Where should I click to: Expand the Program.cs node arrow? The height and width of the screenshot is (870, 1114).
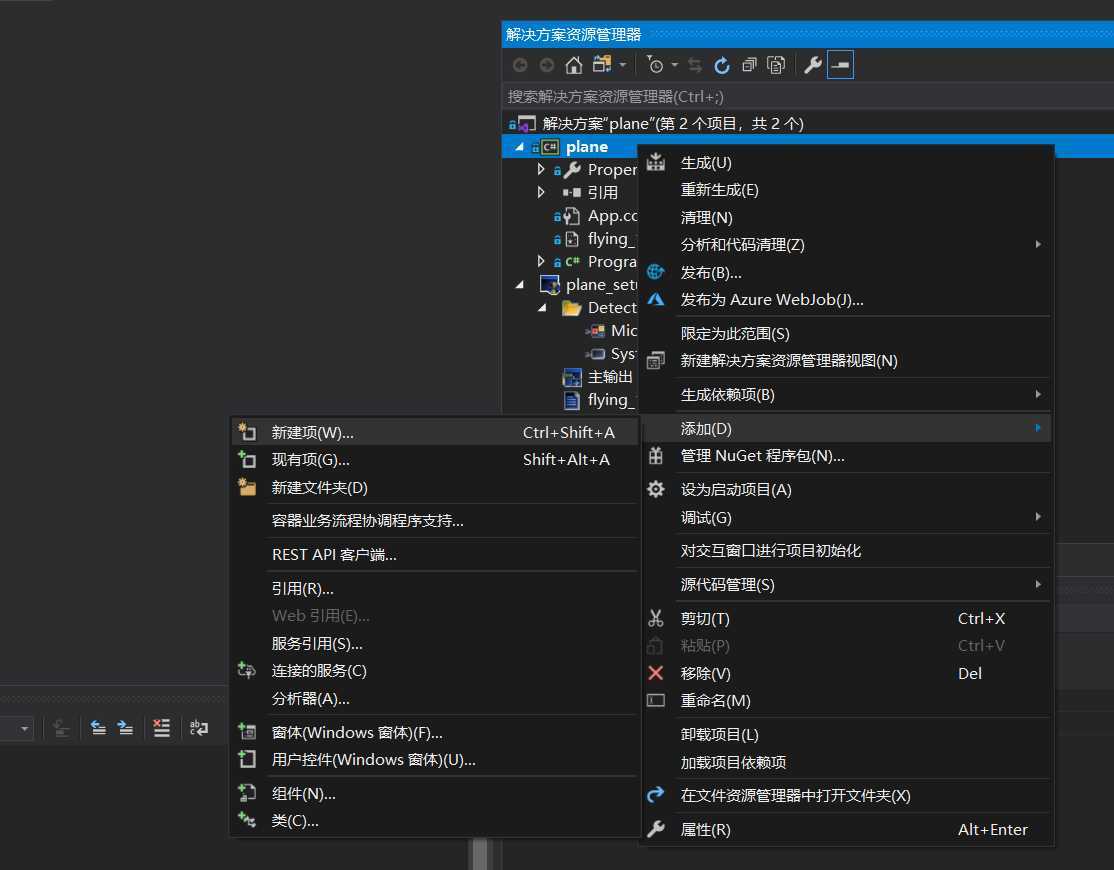541,261
